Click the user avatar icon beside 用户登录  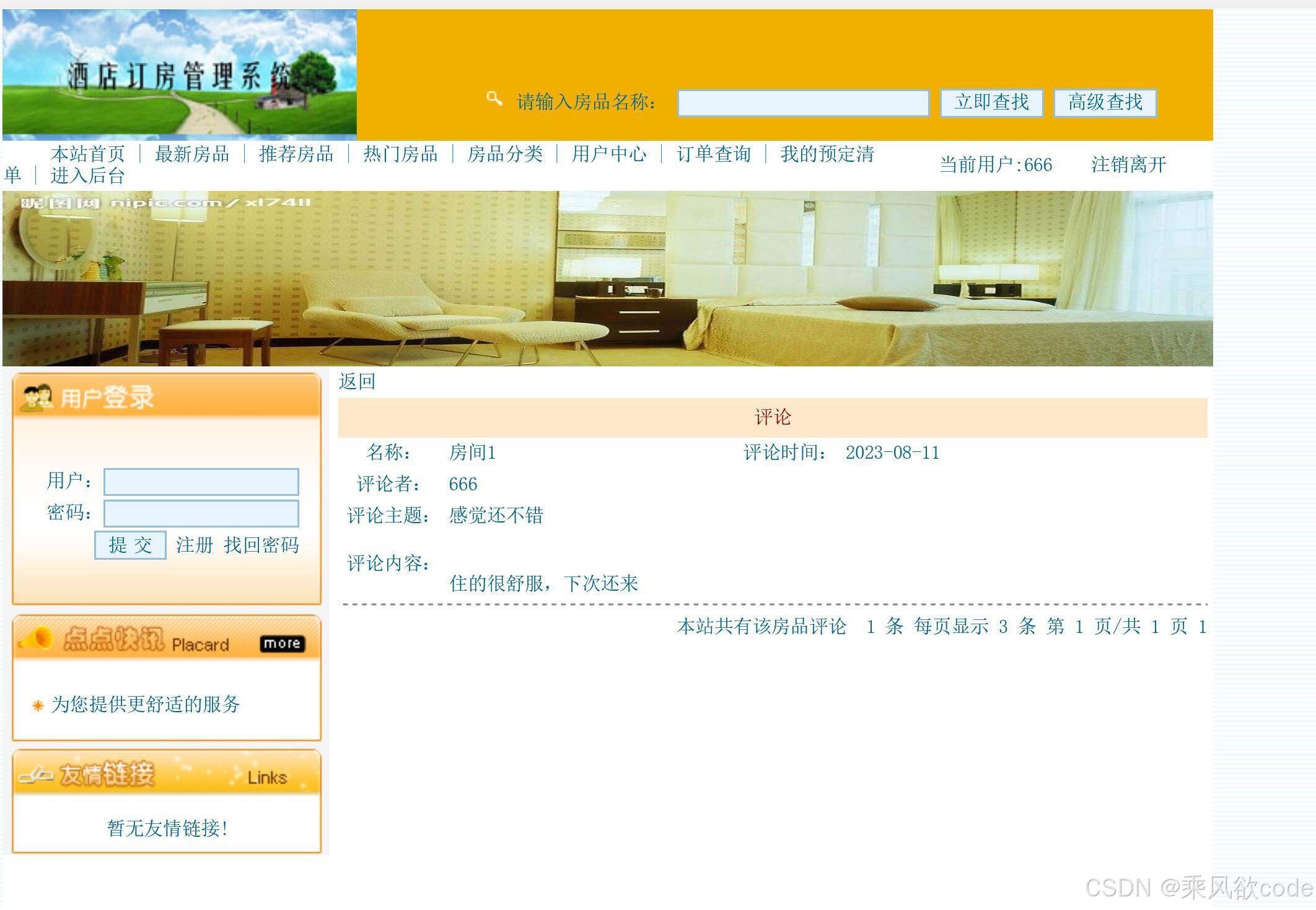point(37,397)
